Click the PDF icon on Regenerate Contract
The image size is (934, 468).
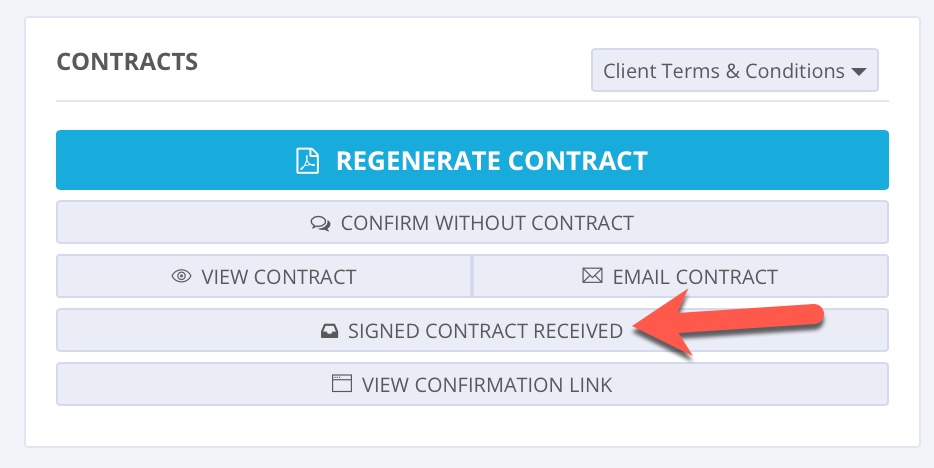[x=307, y=160]
